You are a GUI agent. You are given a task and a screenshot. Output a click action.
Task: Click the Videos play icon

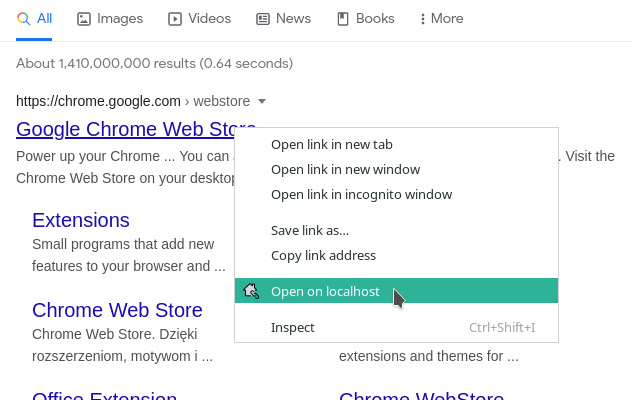pos(175,19)
